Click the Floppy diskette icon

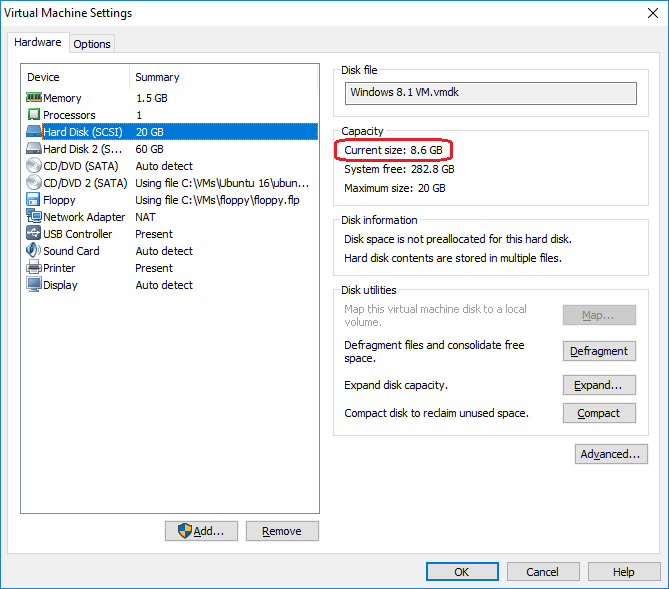point(33,200)
